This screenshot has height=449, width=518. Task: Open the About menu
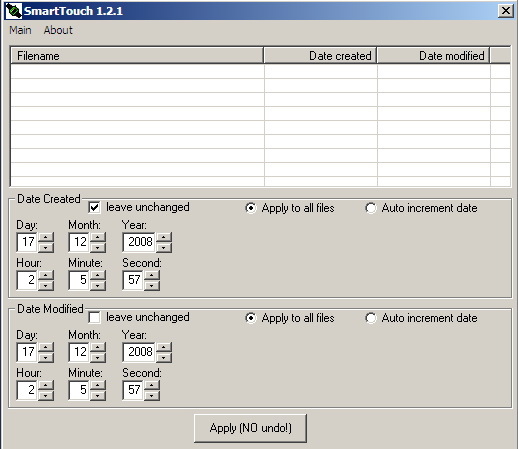click(x=58, y=30)
